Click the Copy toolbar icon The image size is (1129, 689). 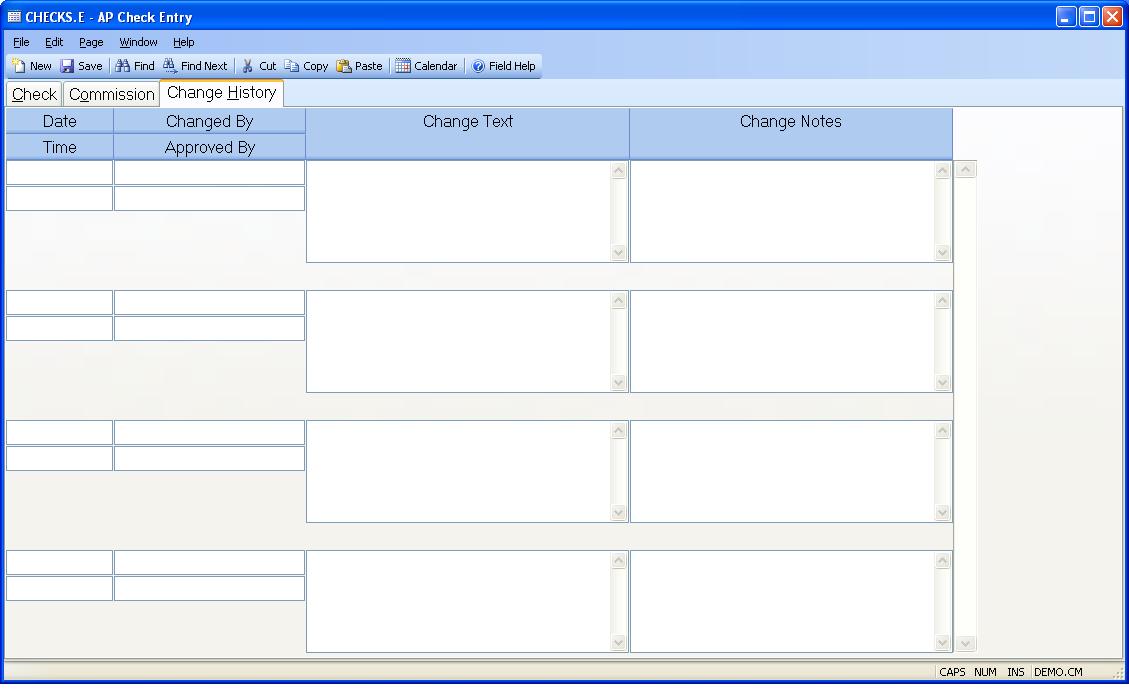pos(292,66)
